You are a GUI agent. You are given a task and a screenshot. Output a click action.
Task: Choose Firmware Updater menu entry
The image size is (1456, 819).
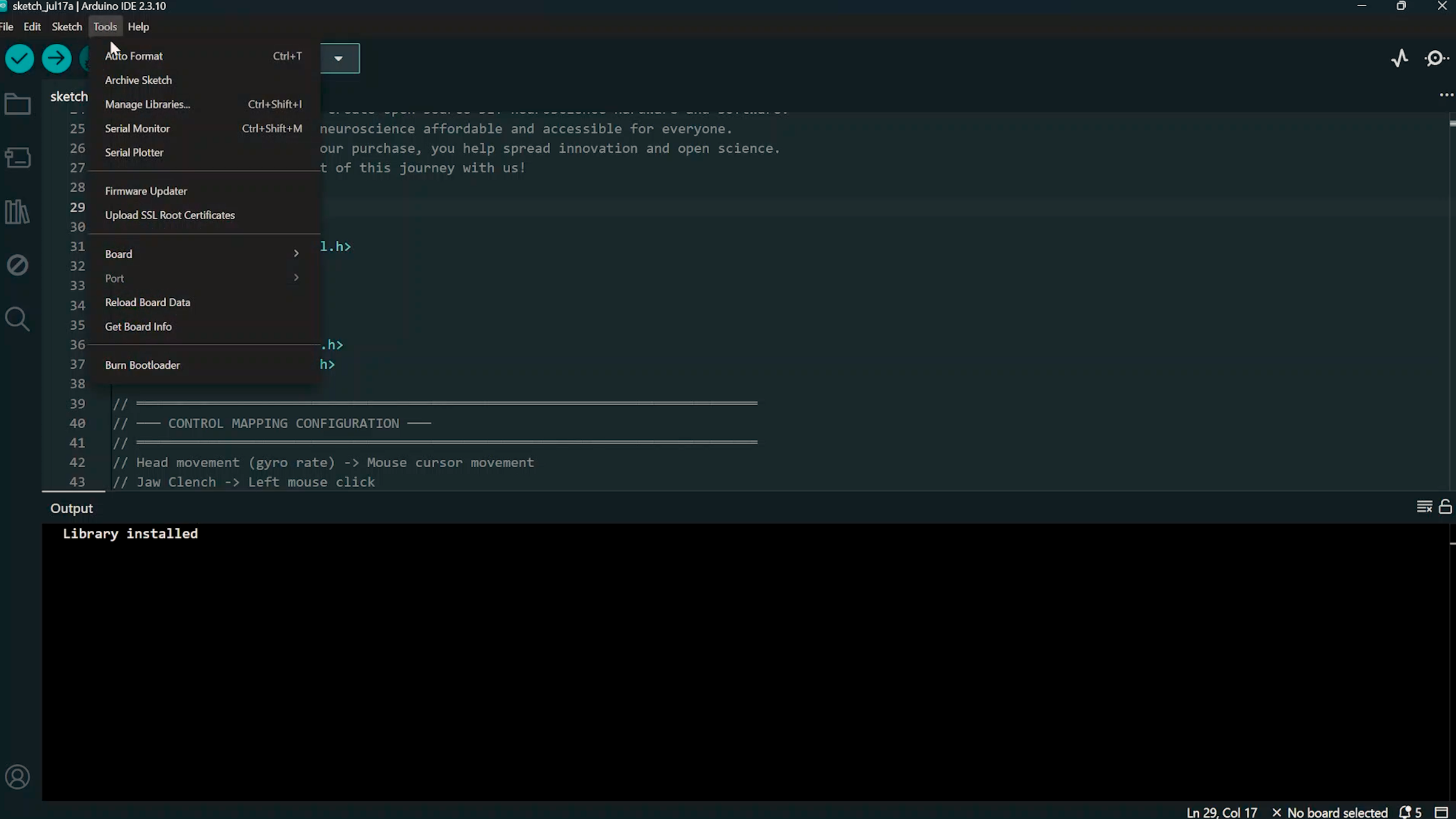click(204, 191)
